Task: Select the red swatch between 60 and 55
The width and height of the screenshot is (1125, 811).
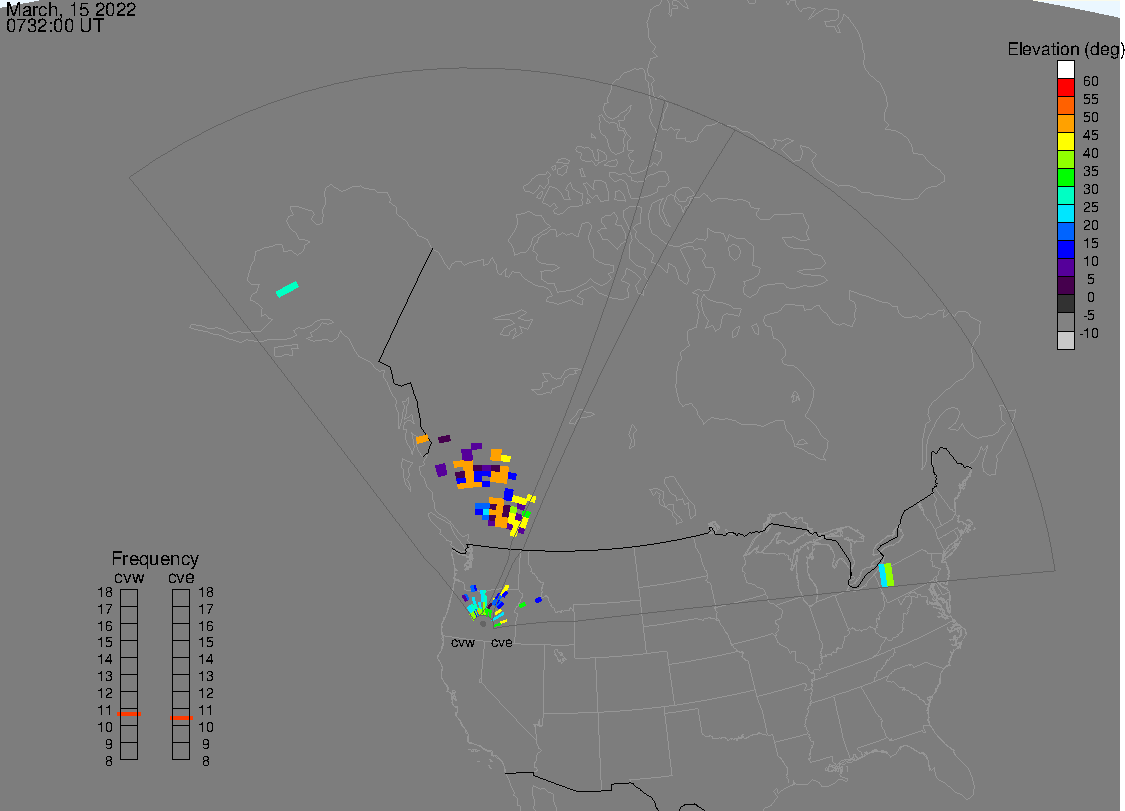Action: pos(1065,88)
